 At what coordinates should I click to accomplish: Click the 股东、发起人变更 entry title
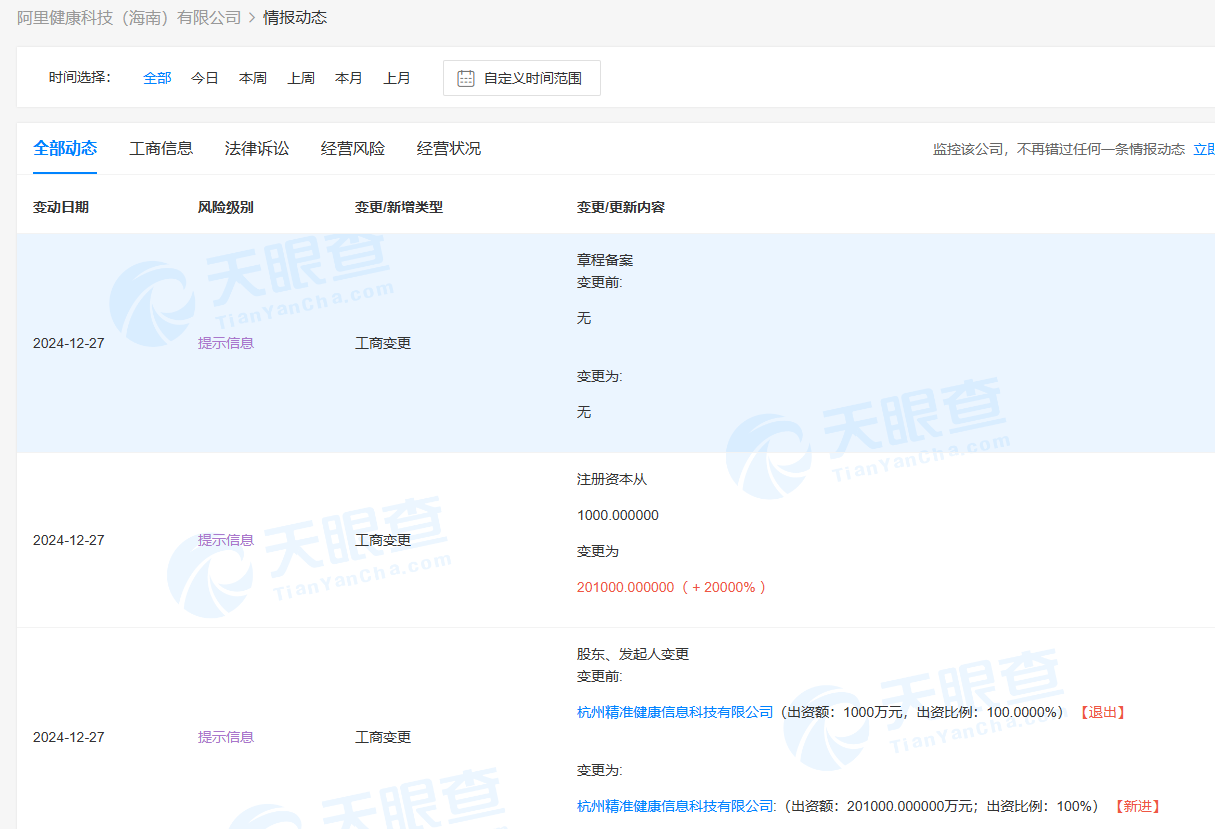(x=633, y=654)
